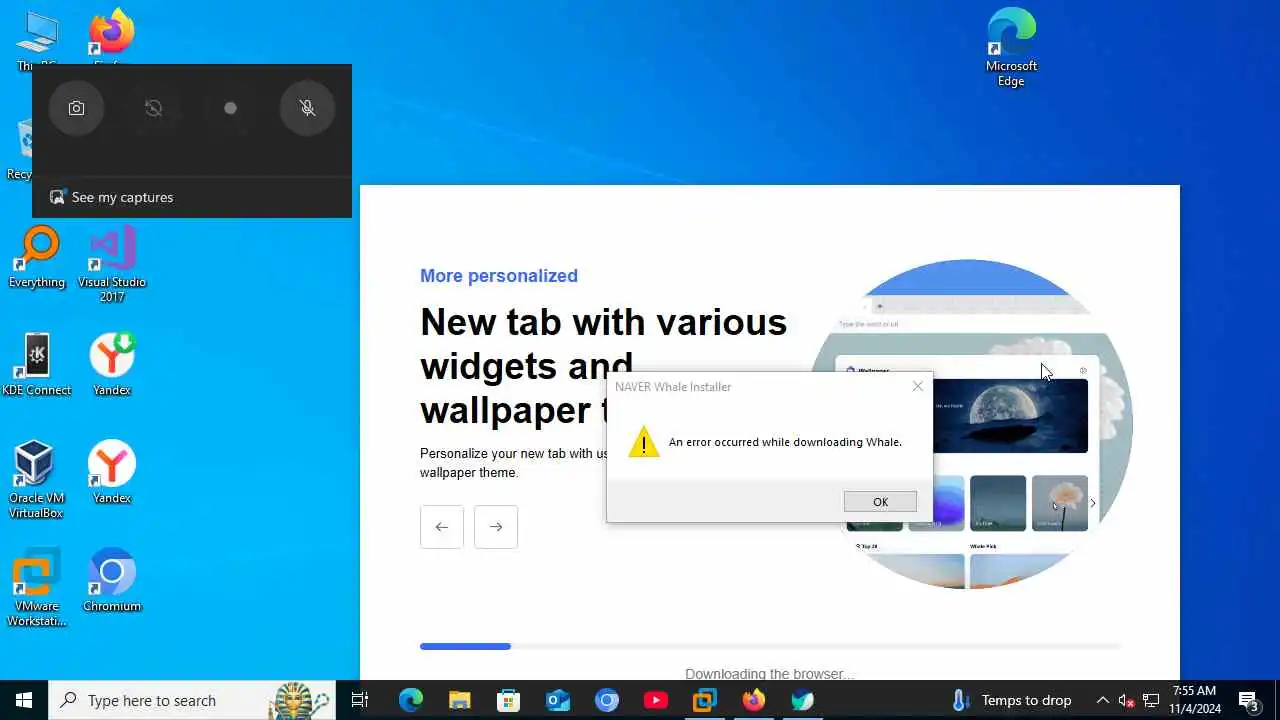Open the Visual Studio 2017 desktop shortcut
Screen dimensions: 1280x720
click(x=112, y=265)
